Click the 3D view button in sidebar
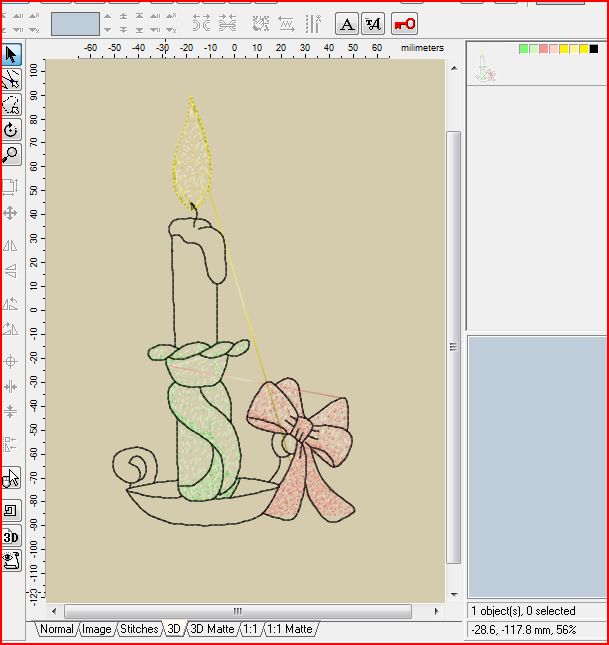The width and height of the screenshot is (609, 645). 11,537
